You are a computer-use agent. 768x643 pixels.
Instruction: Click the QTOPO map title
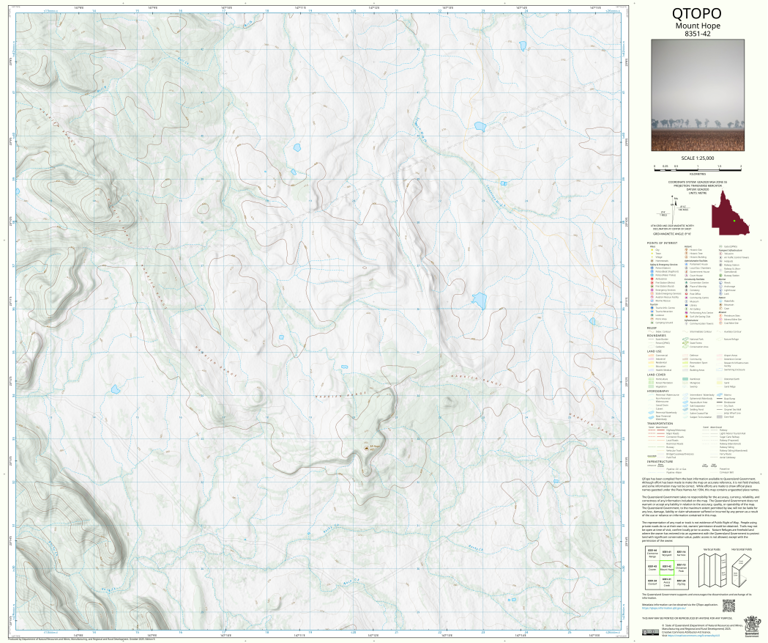coord(697,14)
